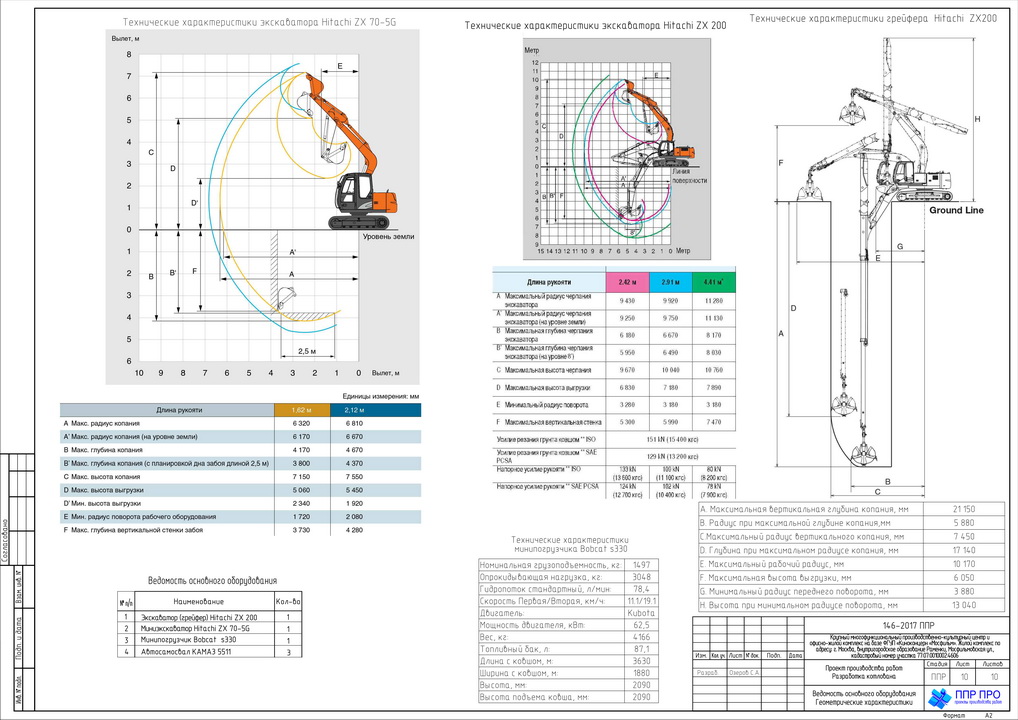
Task: Click the "Линия поверхности" label on ZX 200 diagram
Action: 689,176
